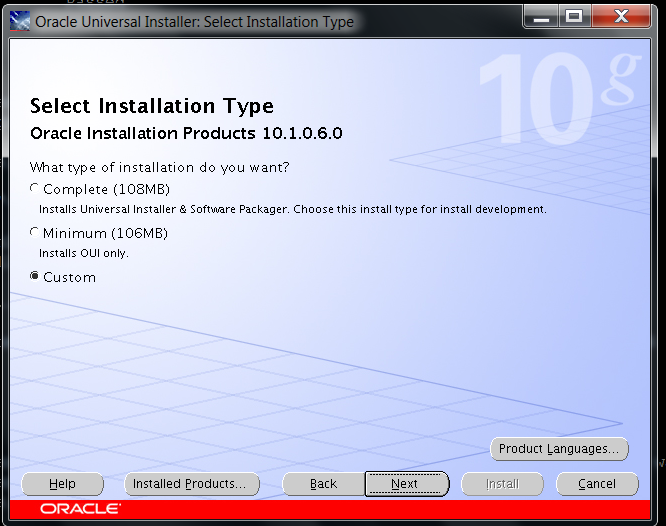Image resolution: width=666 pixels, height=526 pixels.
Task: Click the 'Select Installation Type' heading
Action: (x=152, y=106)
